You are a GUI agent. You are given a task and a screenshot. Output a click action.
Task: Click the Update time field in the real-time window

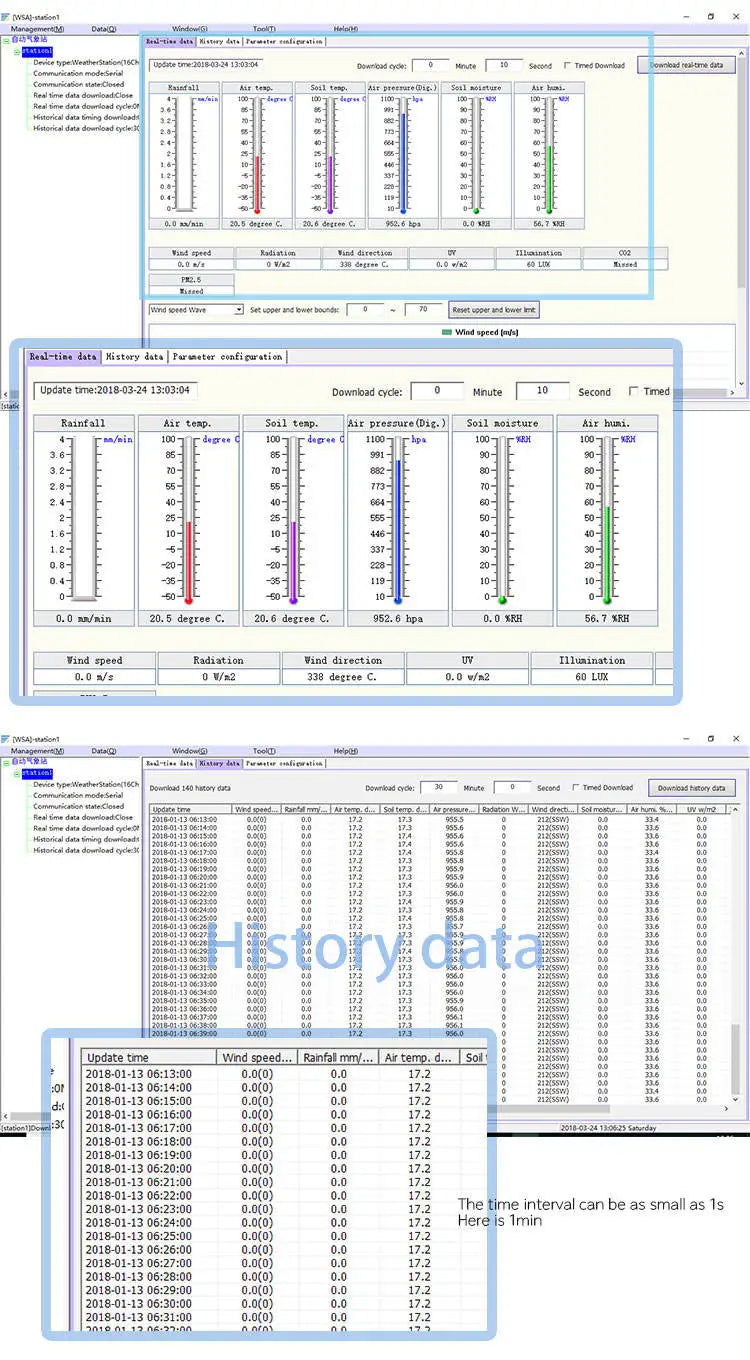[x=206, y=65]
